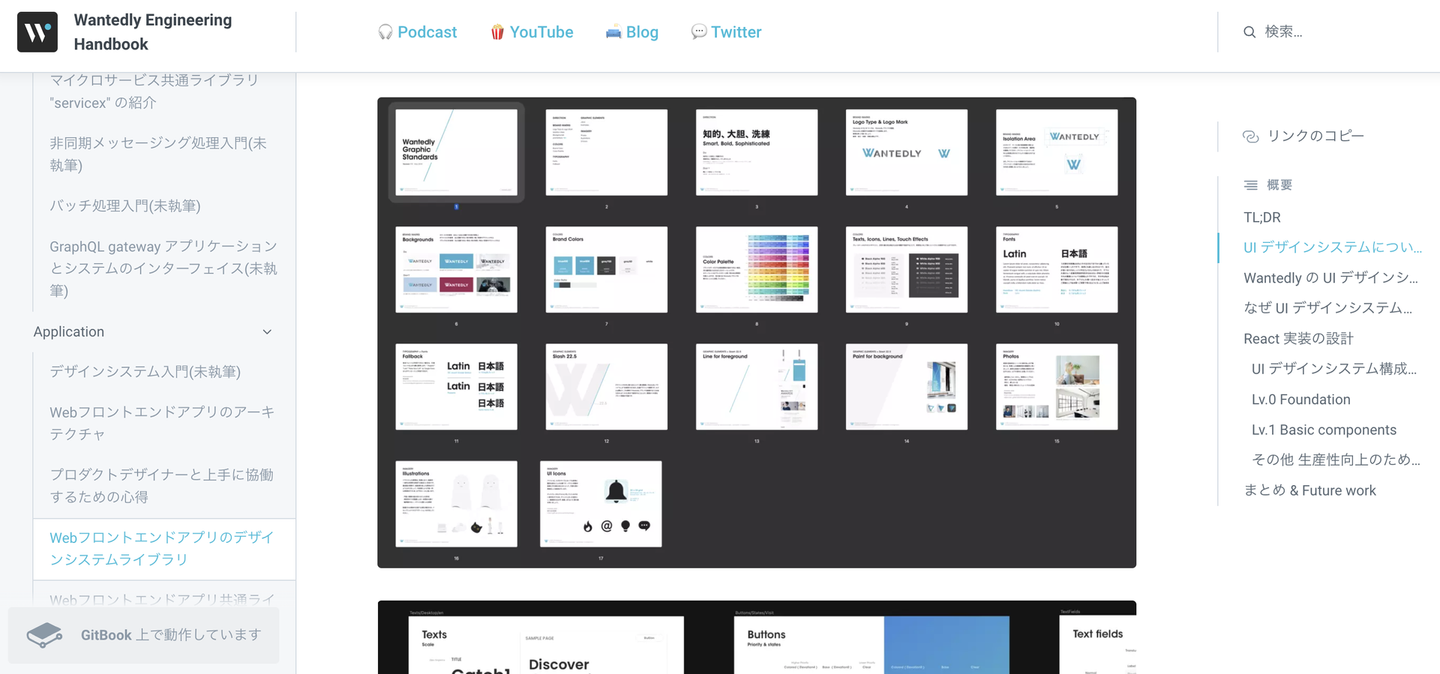Screen dimensions: 1440x674
Task: Click the search magnifier icon
Action: 1249,32
